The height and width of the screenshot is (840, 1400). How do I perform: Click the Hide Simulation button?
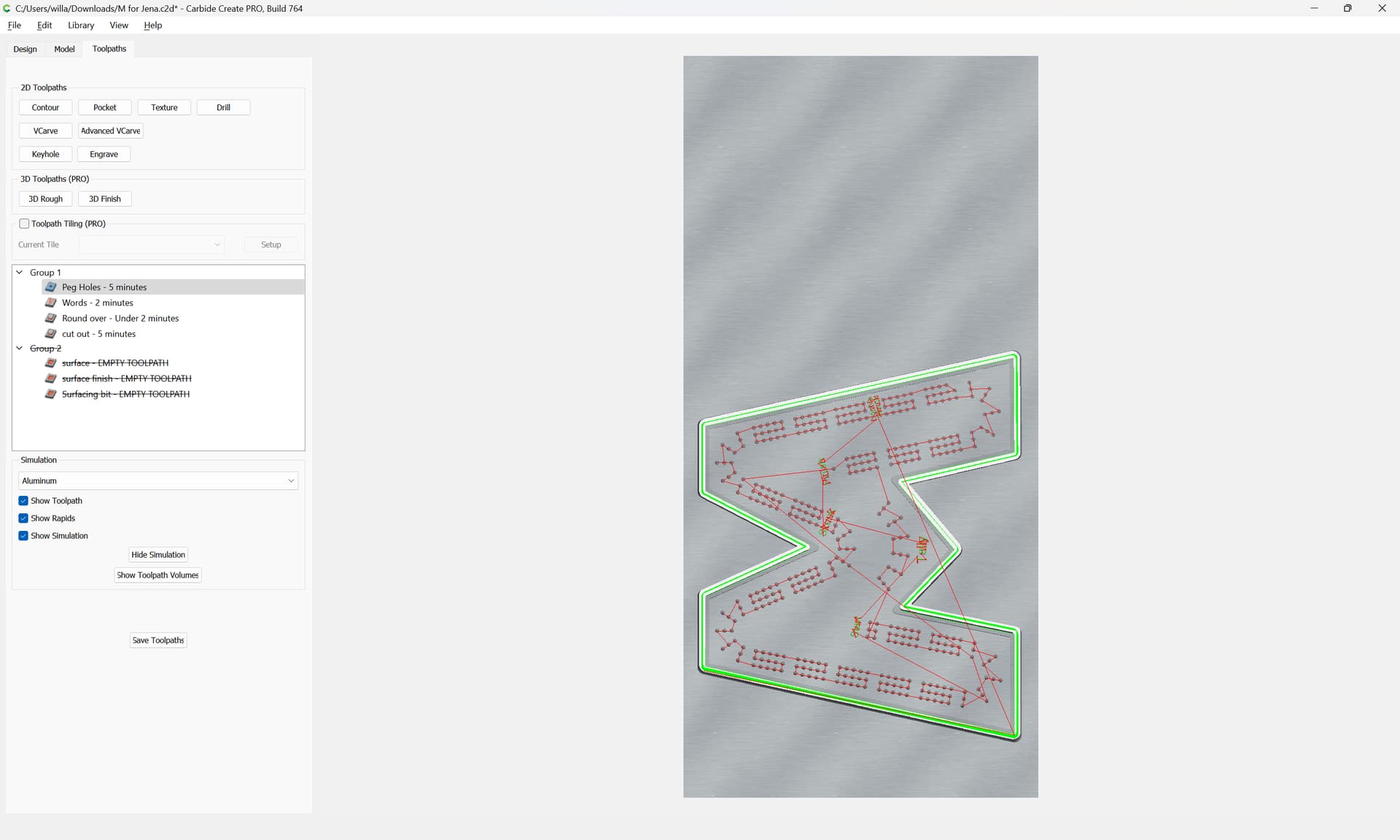click(x=158, y=555)
